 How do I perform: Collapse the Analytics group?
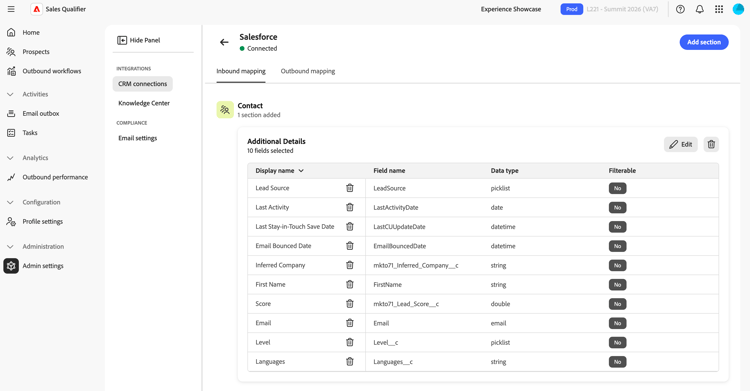[x=10, y=158]
